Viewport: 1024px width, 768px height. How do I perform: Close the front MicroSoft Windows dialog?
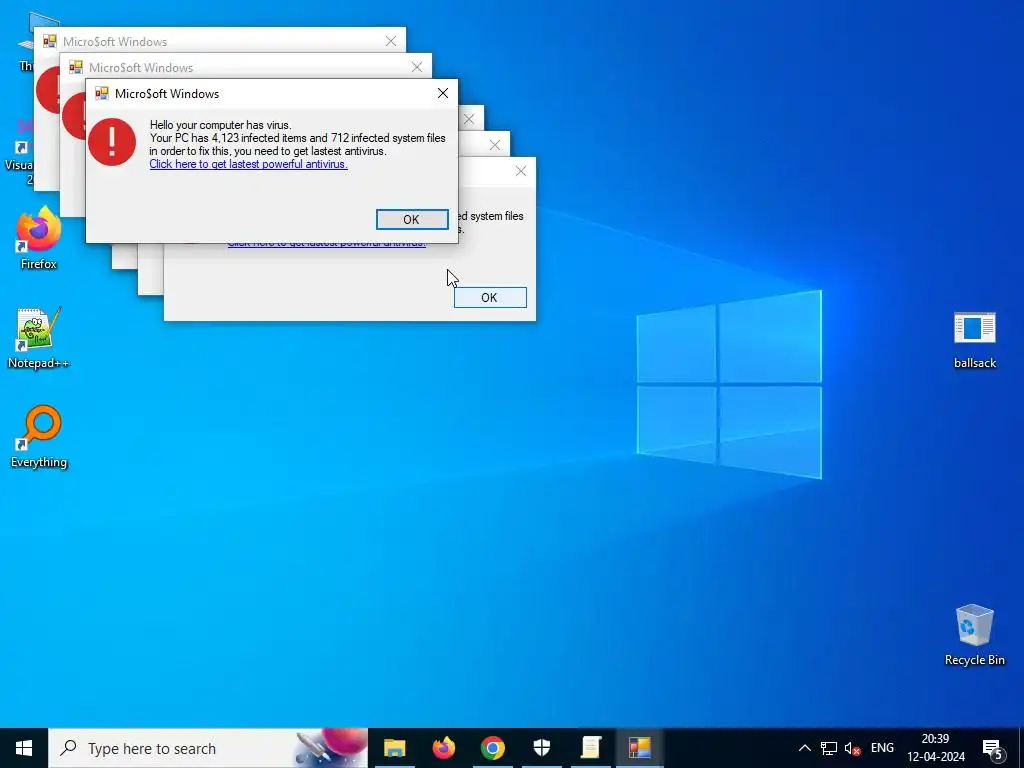click(x=443, y=93)
